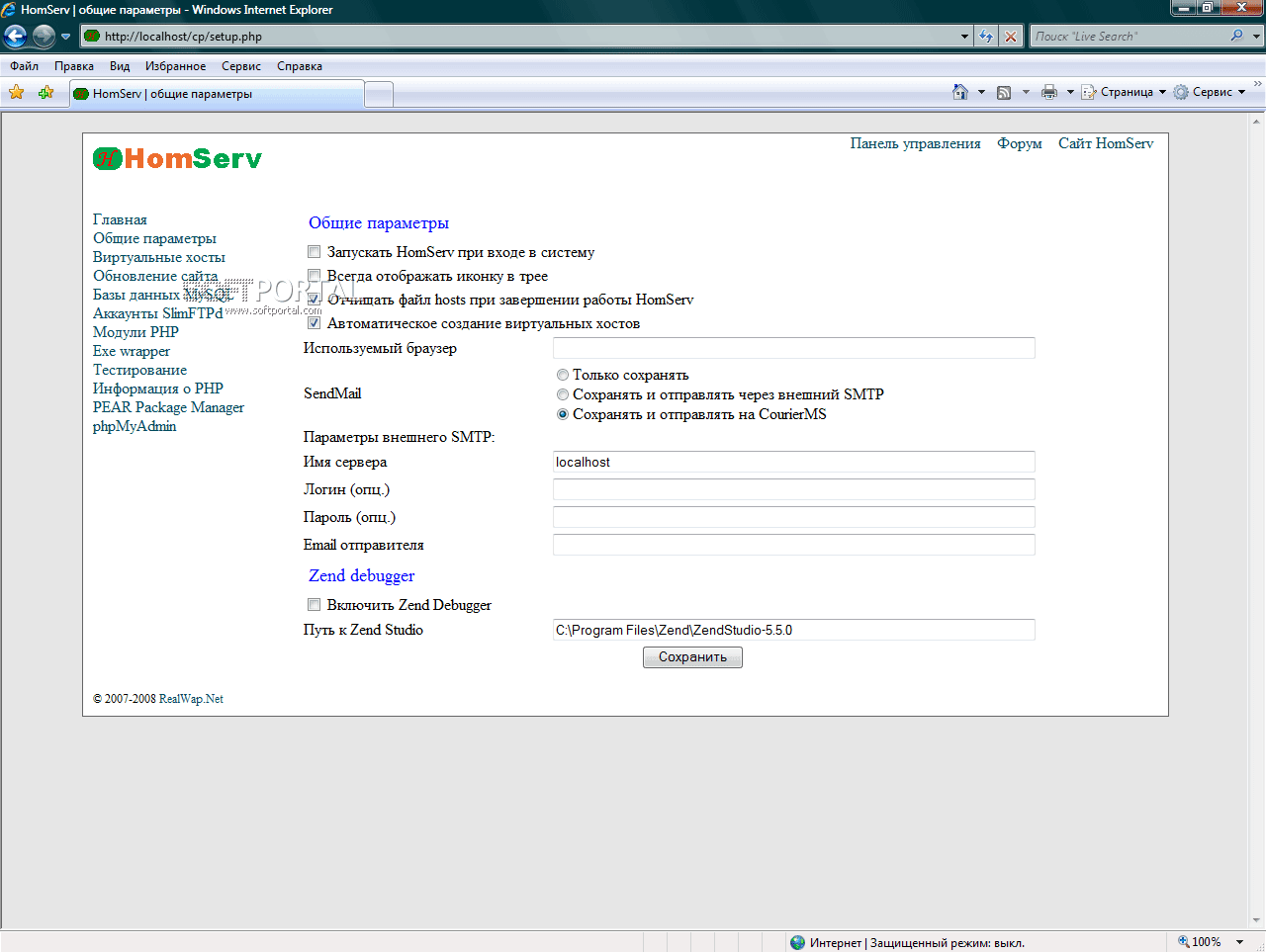1266x952 pixels.
Task: Enable the 'Включить Zend Debugger' checkbox
Action: pyautogui.click(x=314, y=605)
